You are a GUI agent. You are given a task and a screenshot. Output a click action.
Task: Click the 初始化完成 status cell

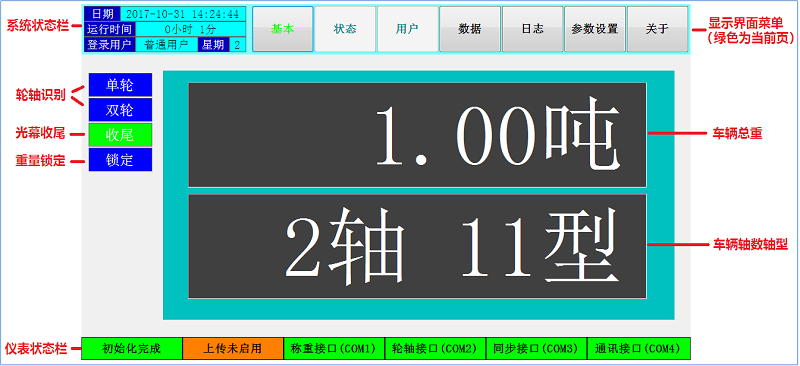click(x=132, y=349)
